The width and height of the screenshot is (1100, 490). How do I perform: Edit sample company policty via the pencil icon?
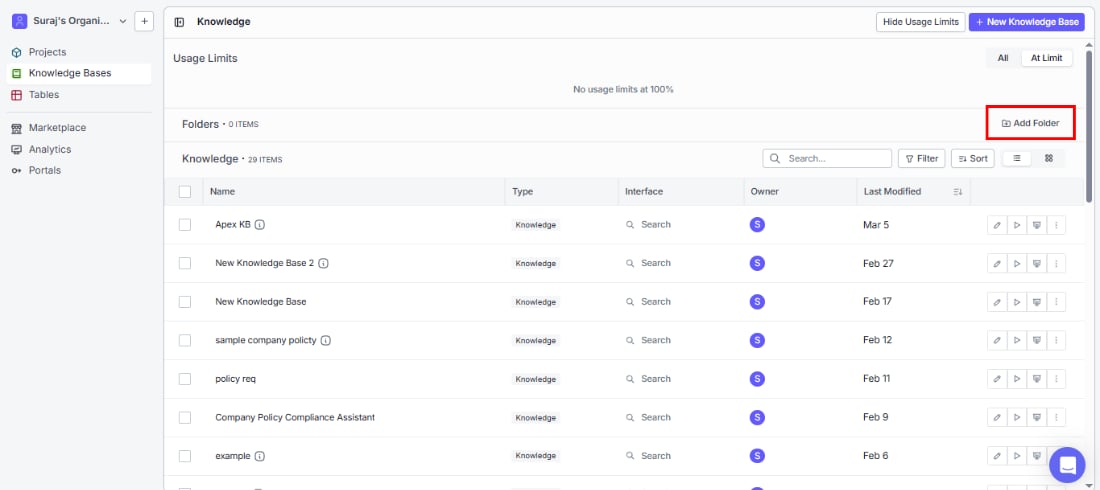(x=997, y=340)
